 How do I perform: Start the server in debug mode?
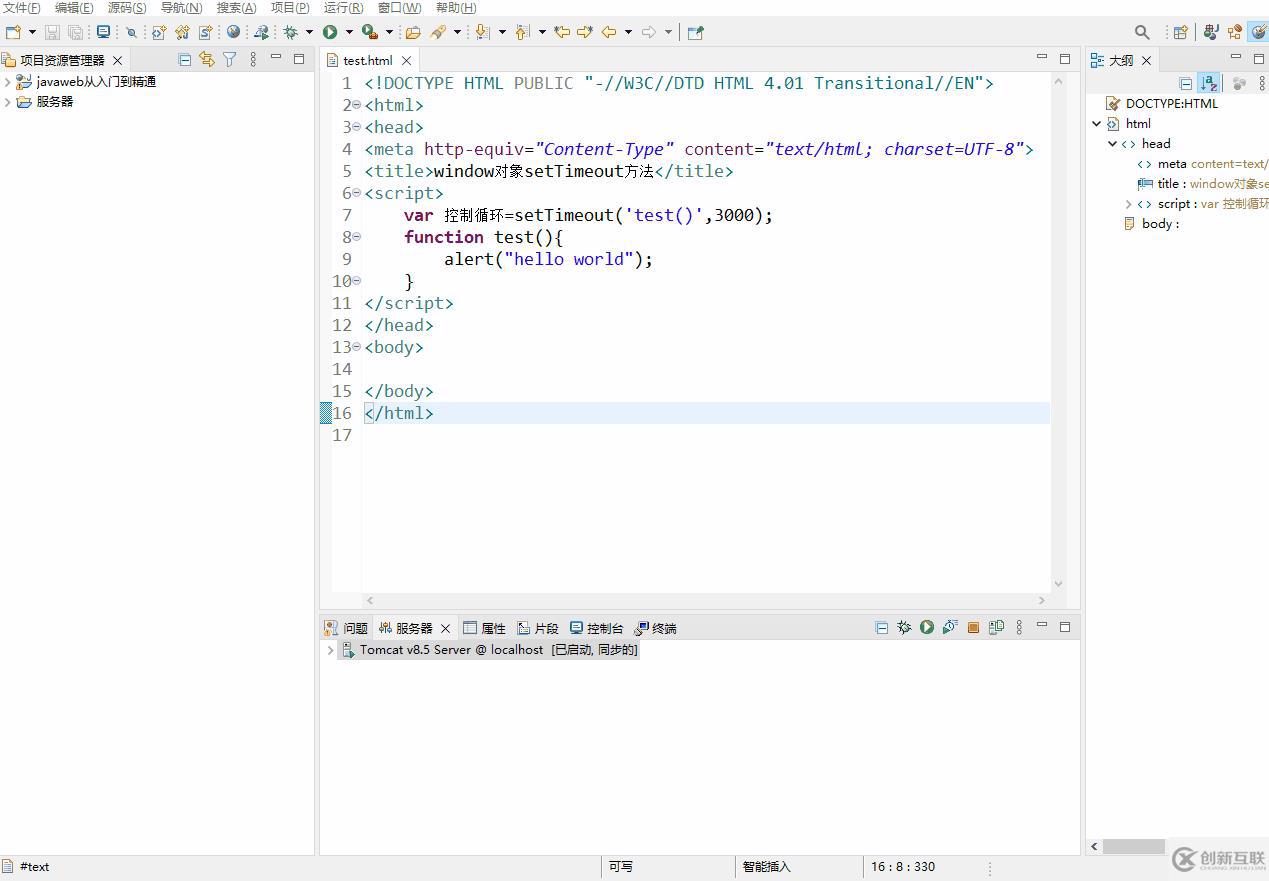(x=904, y=628)
